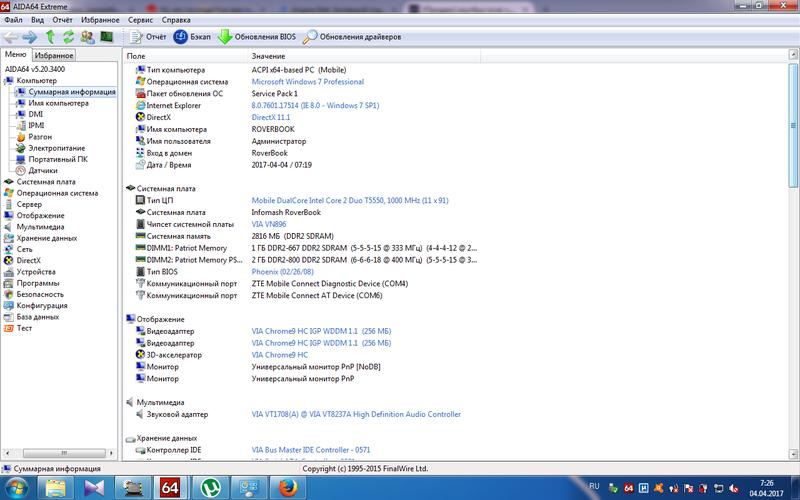Open the Справка menu

coord(176,20)
